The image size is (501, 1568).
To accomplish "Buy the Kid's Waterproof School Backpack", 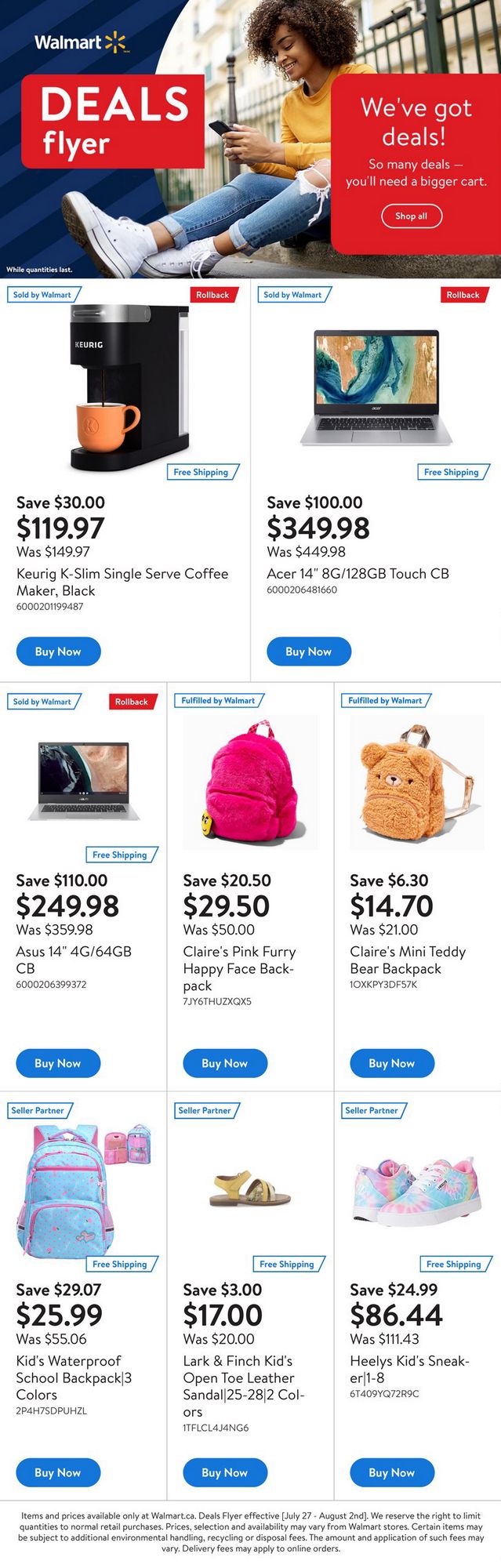I will (x=58, y=1472).
